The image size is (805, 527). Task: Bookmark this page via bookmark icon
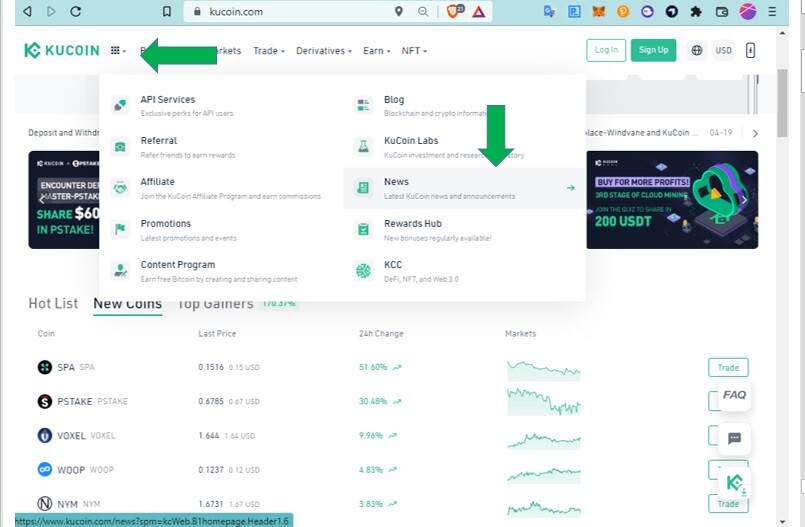pos(166,11)
